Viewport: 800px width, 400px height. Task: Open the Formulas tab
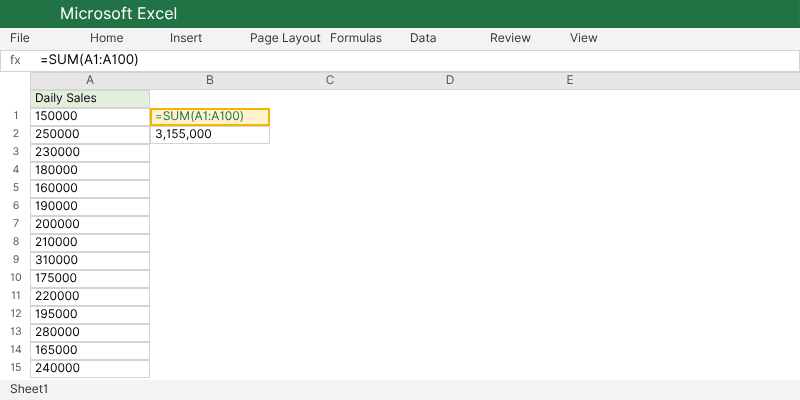point(356,38)
